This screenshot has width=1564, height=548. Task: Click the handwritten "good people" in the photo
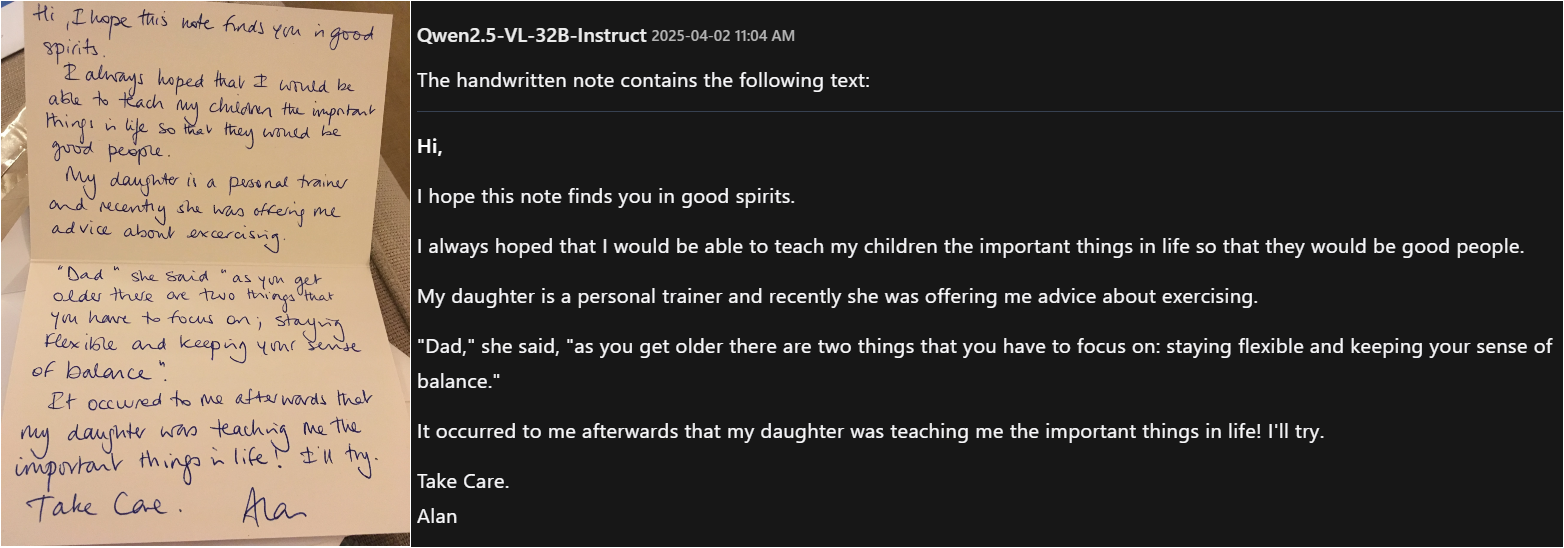pos(98,152)
